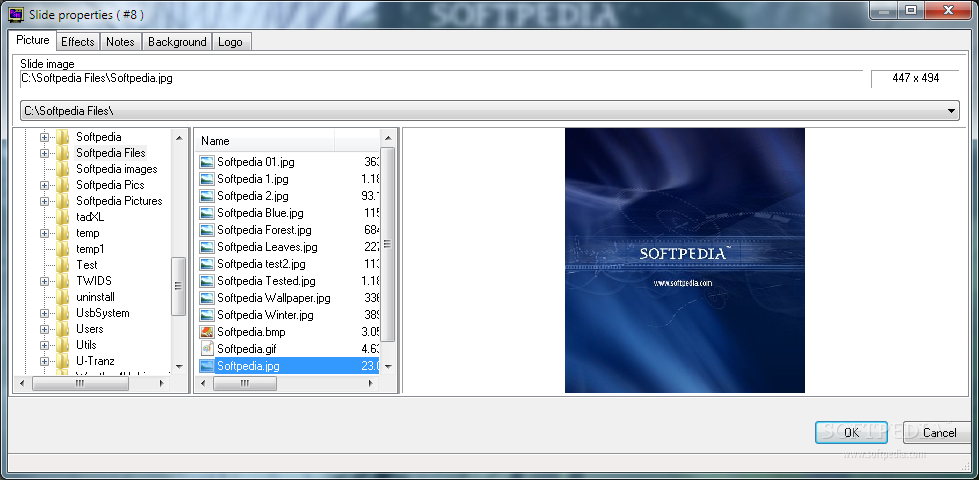Click the Softpedia Forest.jpg image icon
This screenshot has height=480, width=979.
point(207,230)
